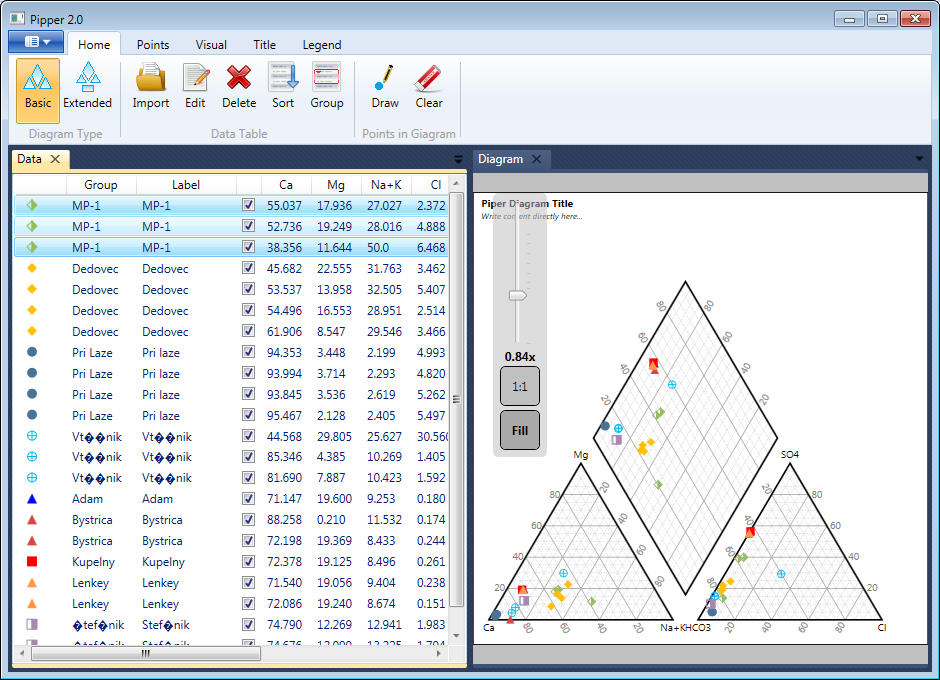Viewport: 940px width, 680px height.
Task: Clear points with the eraser icon
Action: click(x=429, y=86)
